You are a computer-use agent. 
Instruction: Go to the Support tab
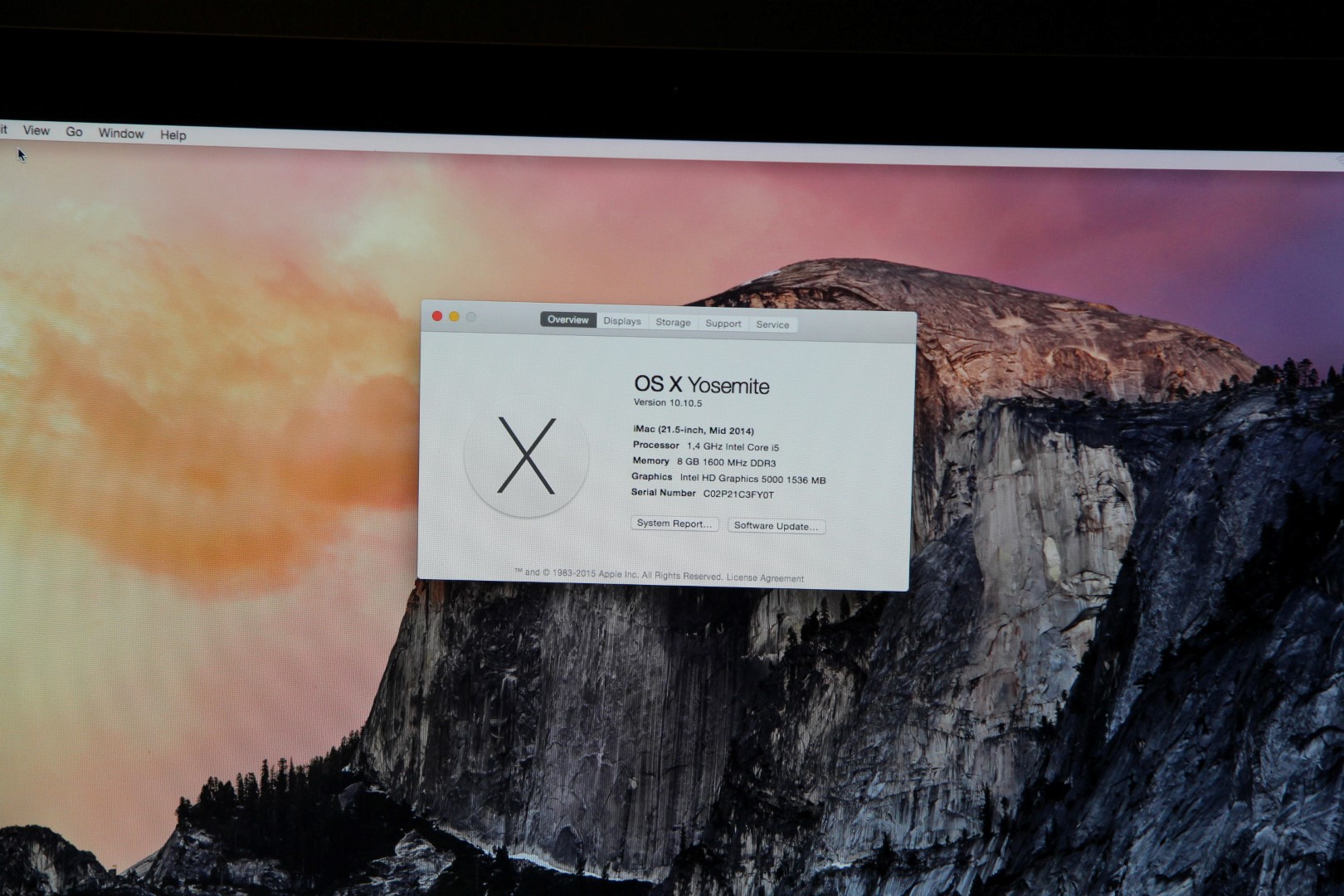(723, 324)
